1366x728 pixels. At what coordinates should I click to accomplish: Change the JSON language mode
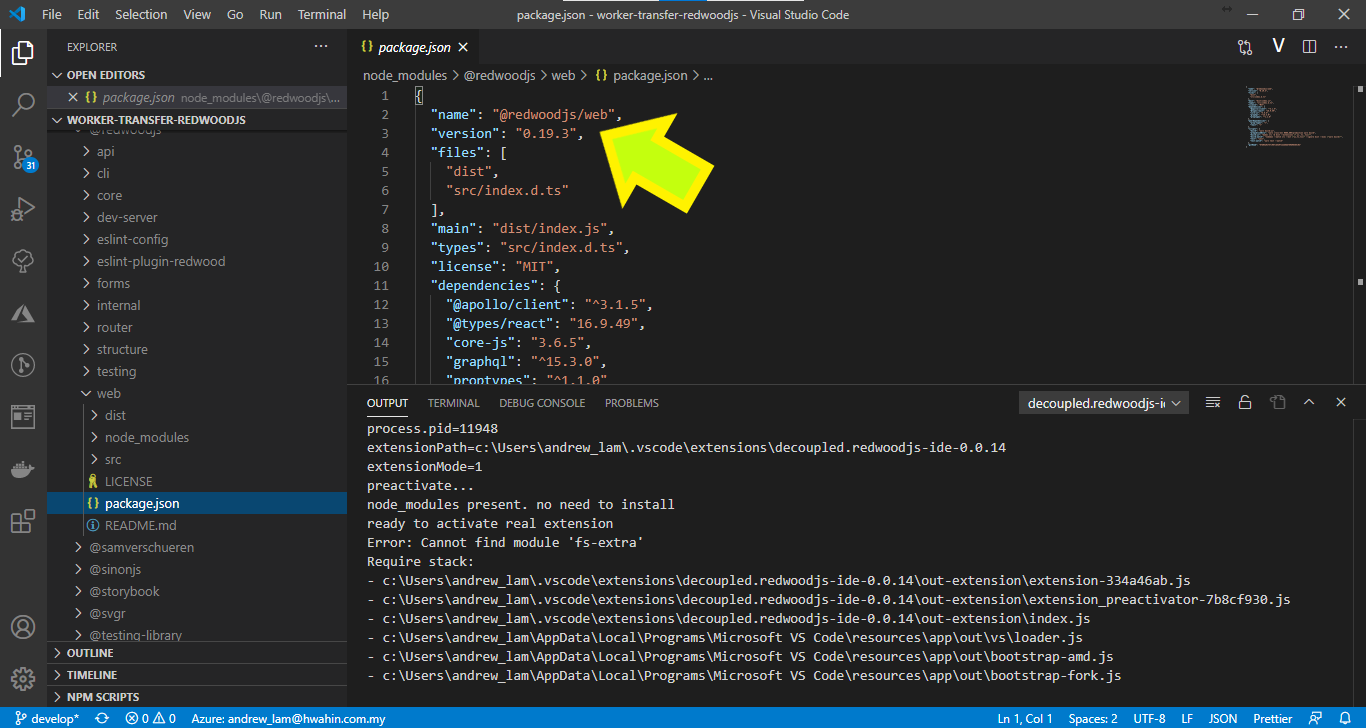click(1223, 718)
